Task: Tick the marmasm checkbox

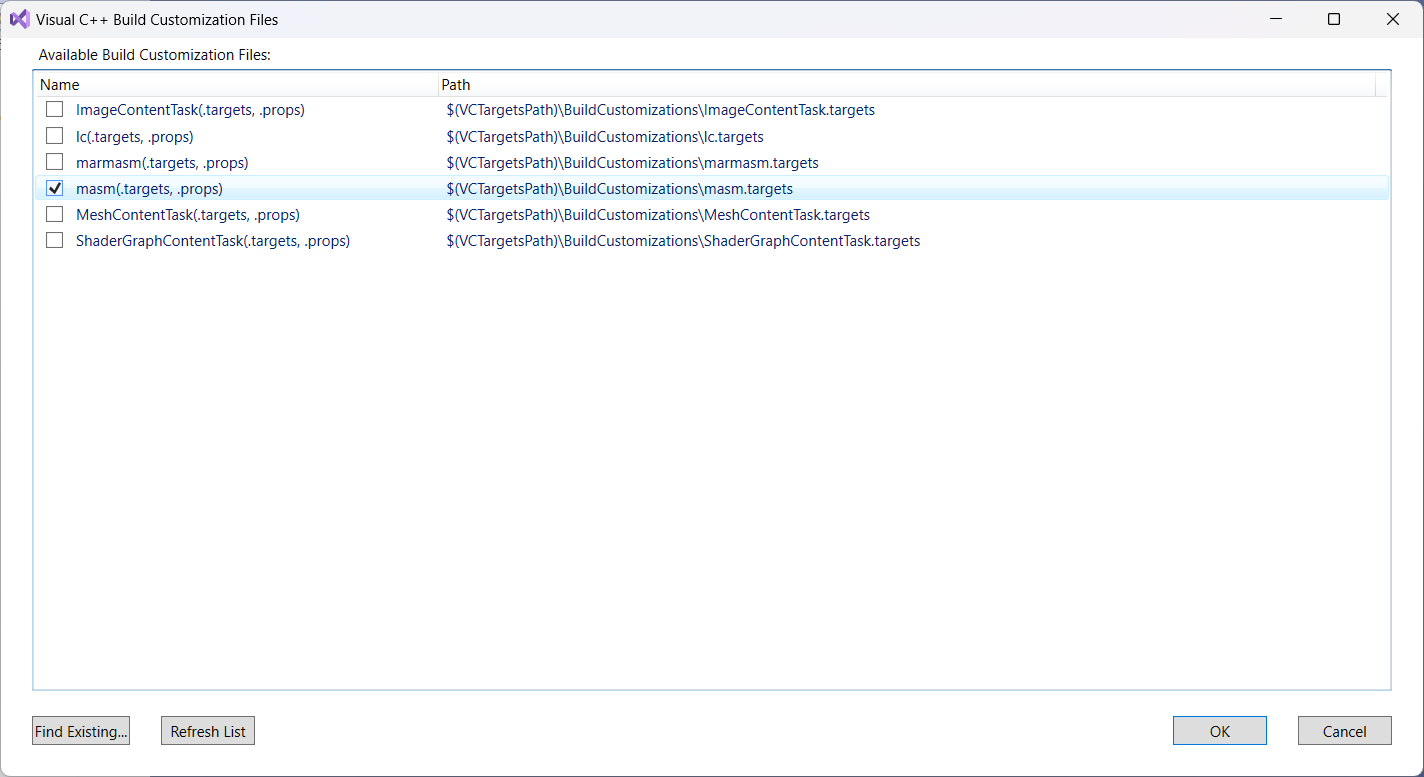Action: pos(55,162)
